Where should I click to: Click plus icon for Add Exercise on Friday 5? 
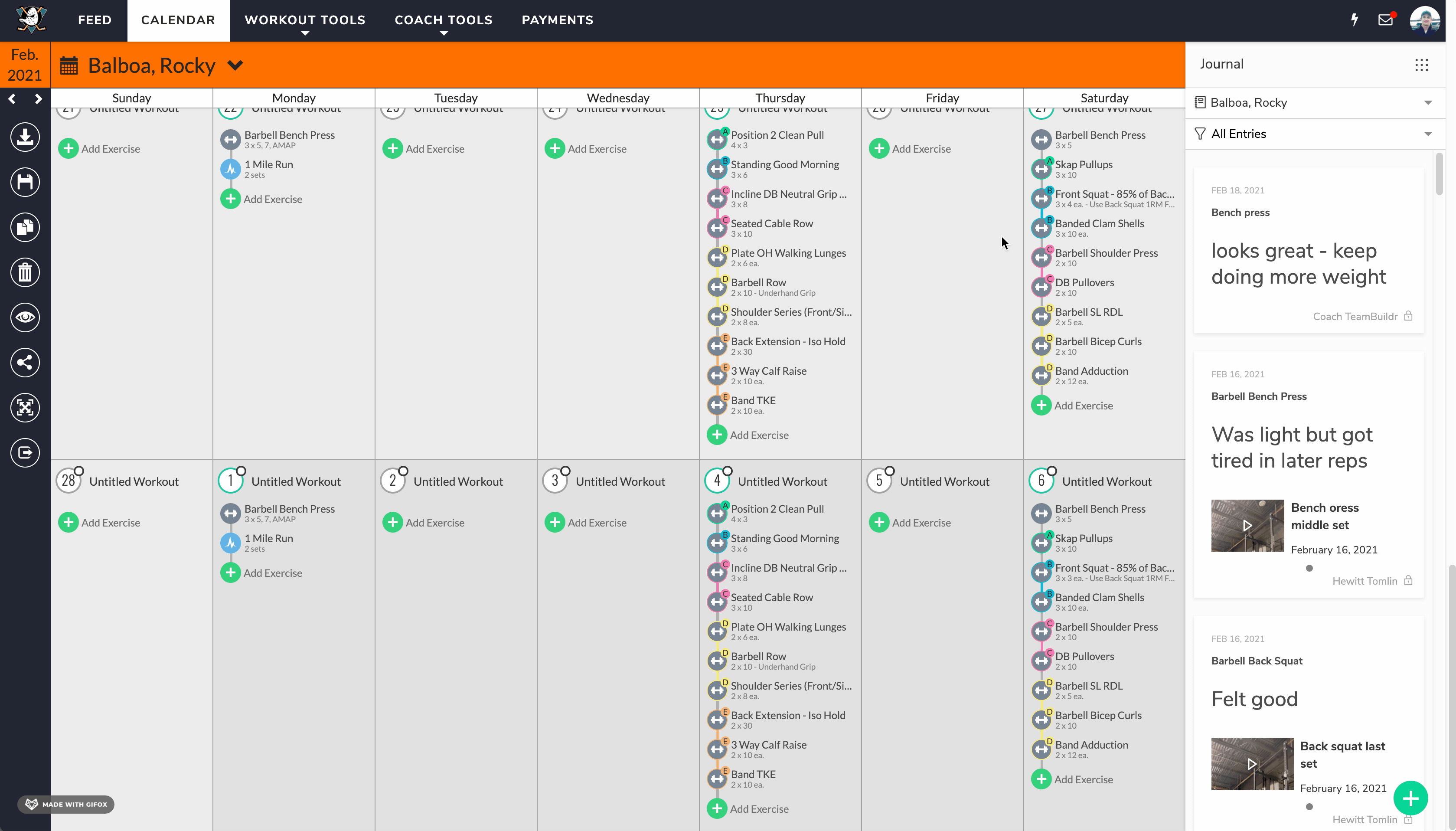(879, 522)
